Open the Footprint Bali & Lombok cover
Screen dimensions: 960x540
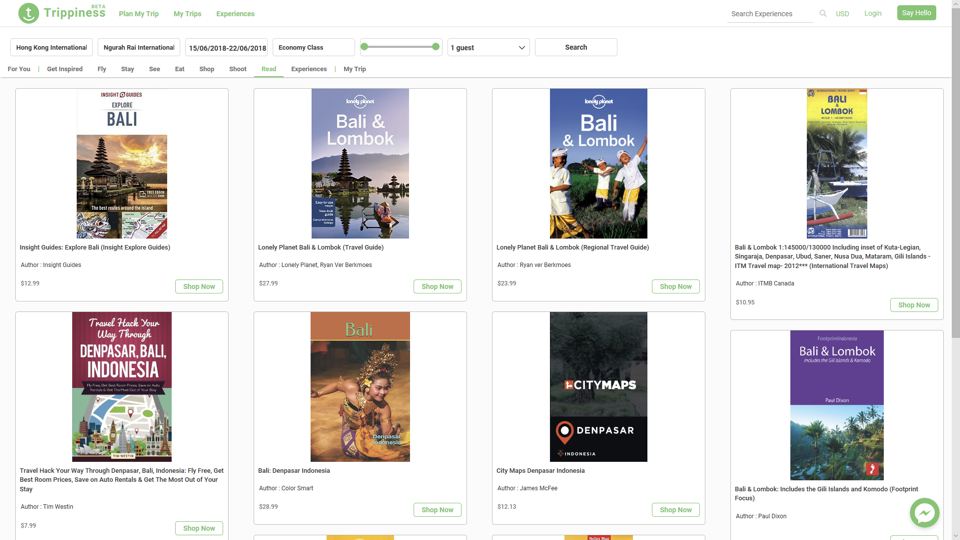[837, 405]
